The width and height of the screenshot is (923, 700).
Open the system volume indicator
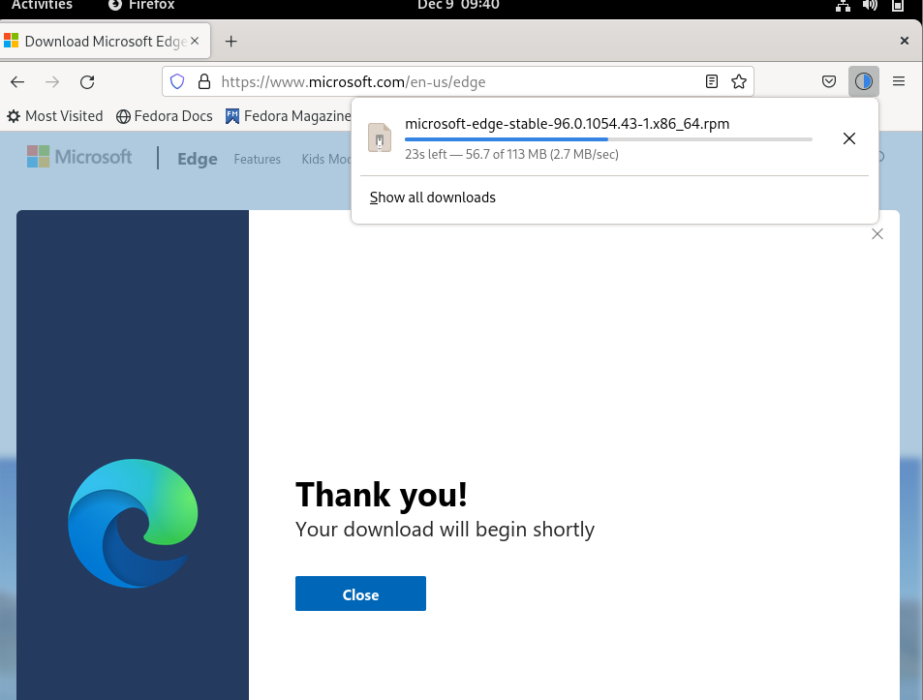pyautogui.click(x=869, y=6)
